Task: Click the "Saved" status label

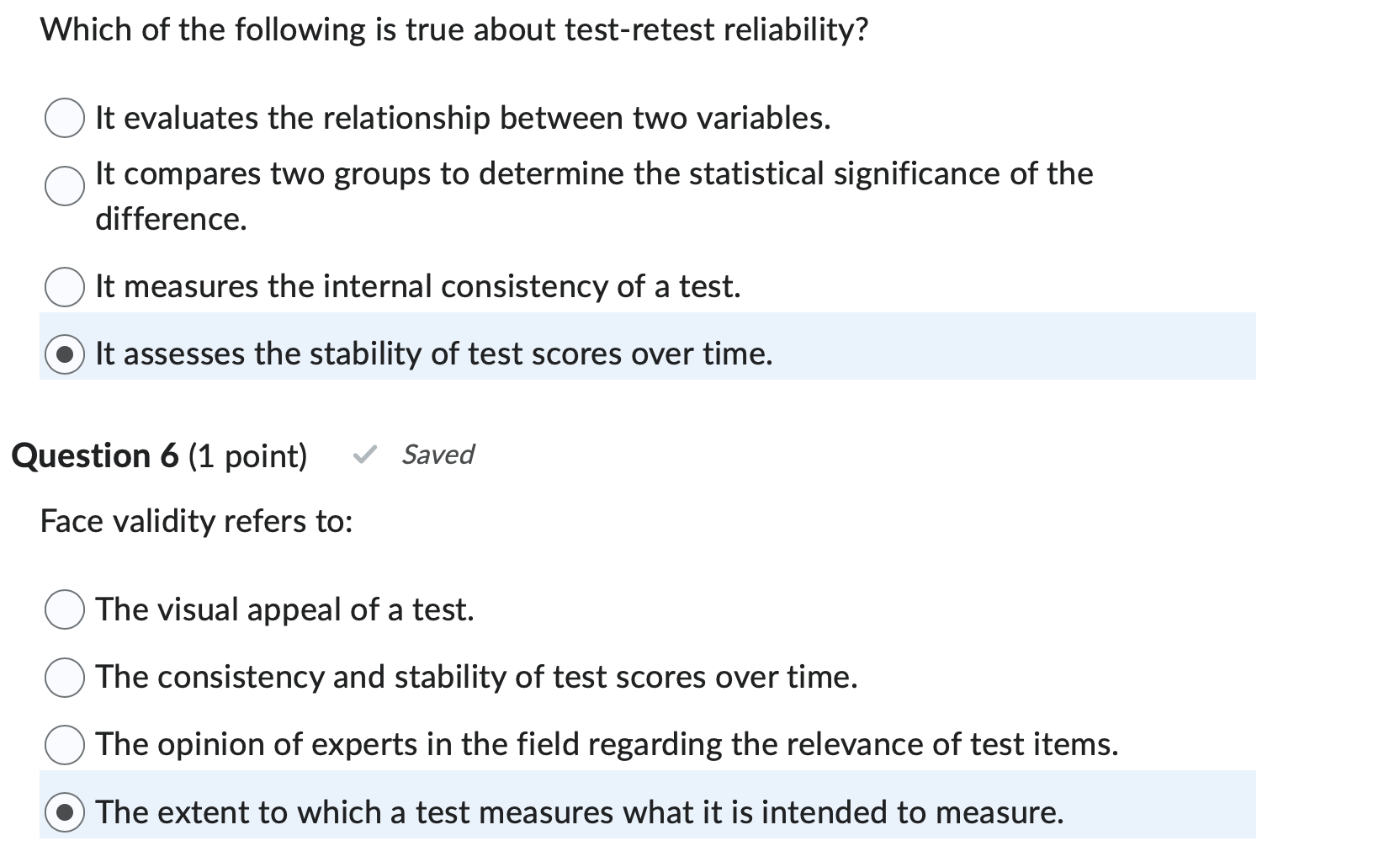Action: tap(437, 455)
